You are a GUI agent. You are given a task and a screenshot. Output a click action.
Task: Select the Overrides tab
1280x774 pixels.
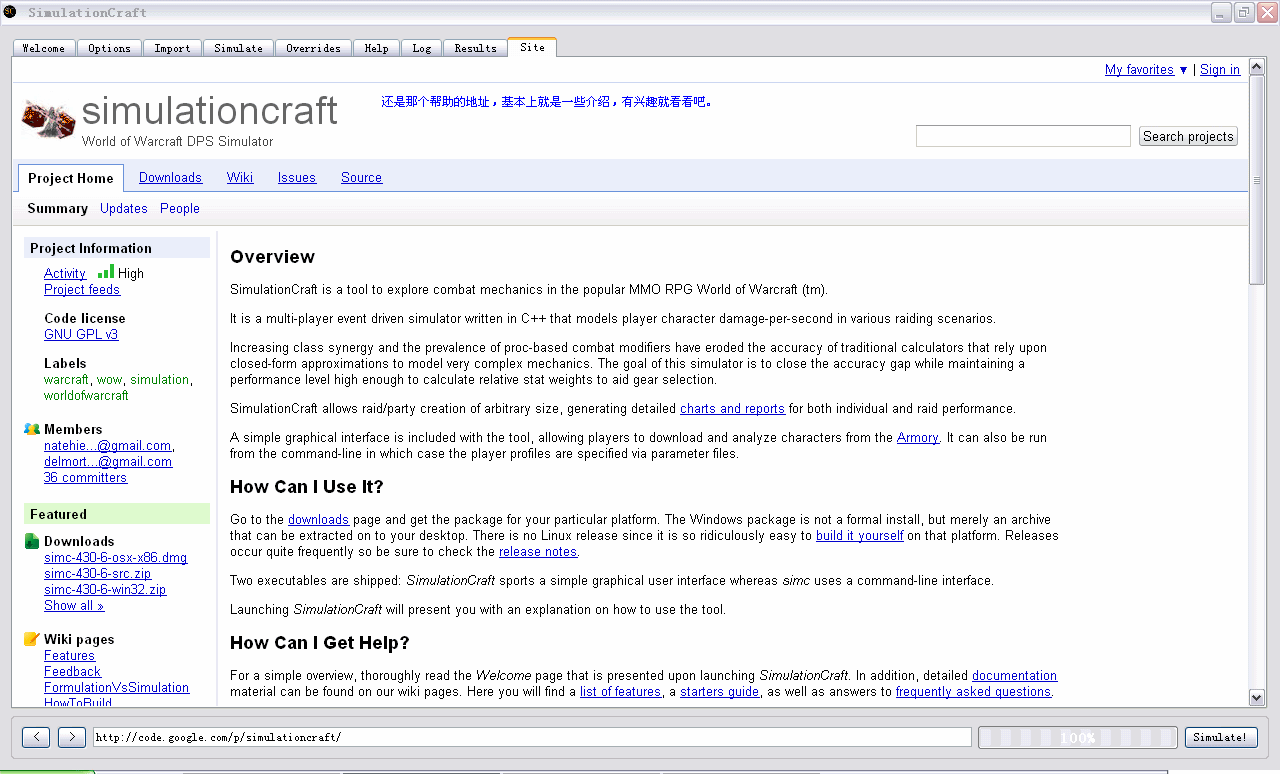313,48
